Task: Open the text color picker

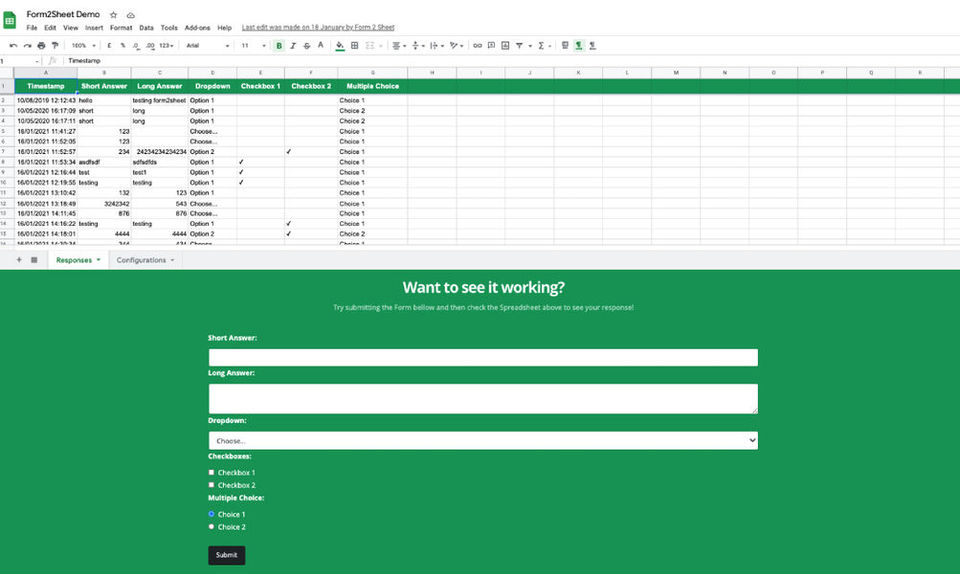Action: point(320,45)
